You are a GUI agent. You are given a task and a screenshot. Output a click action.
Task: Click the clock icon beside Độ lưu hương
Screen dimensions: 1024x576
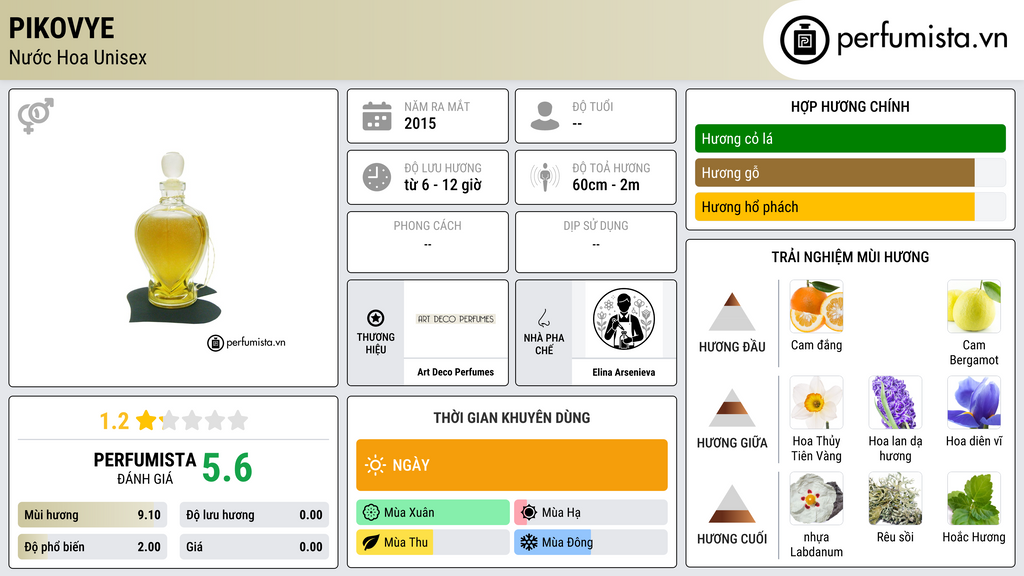(377, 177)
